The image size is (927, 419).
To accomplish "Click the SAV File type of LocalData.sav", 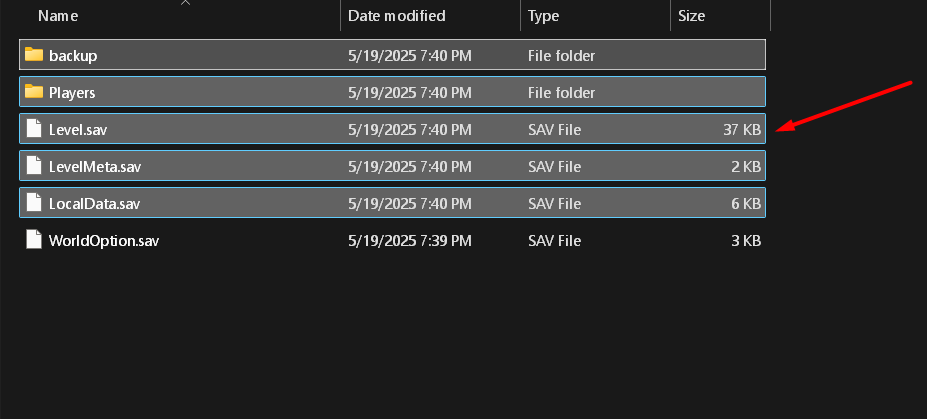I will point(554,203).
